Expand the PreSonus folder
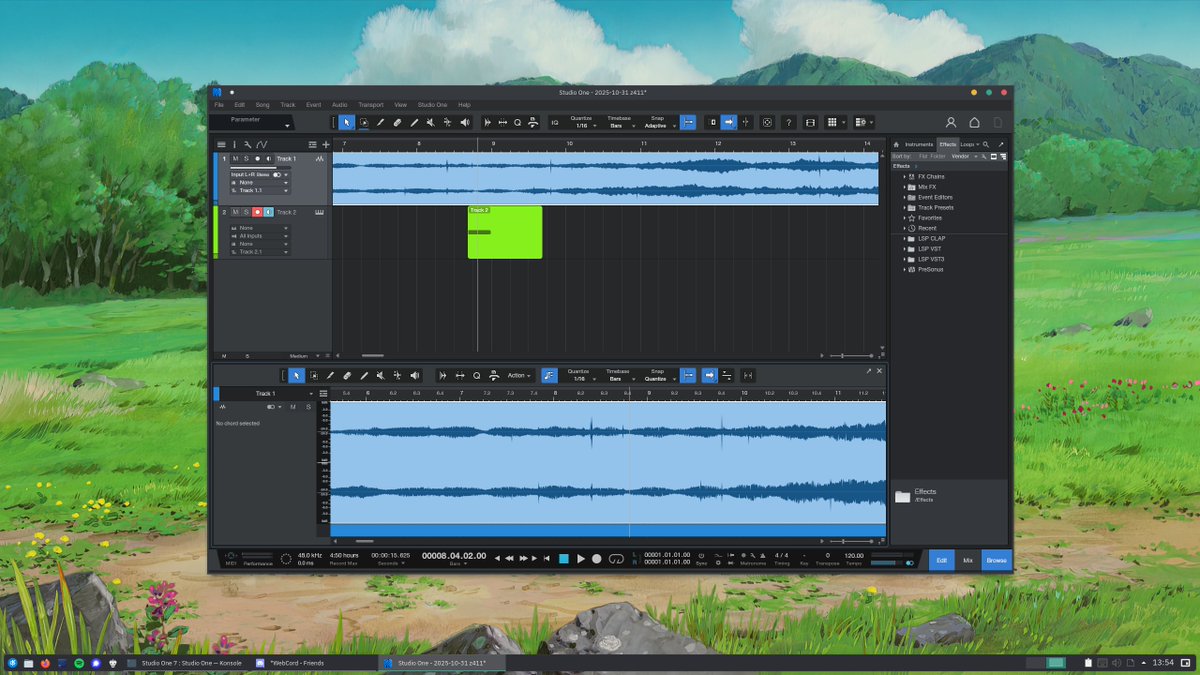The image size is (1200, 675). (x=904, y=269)
